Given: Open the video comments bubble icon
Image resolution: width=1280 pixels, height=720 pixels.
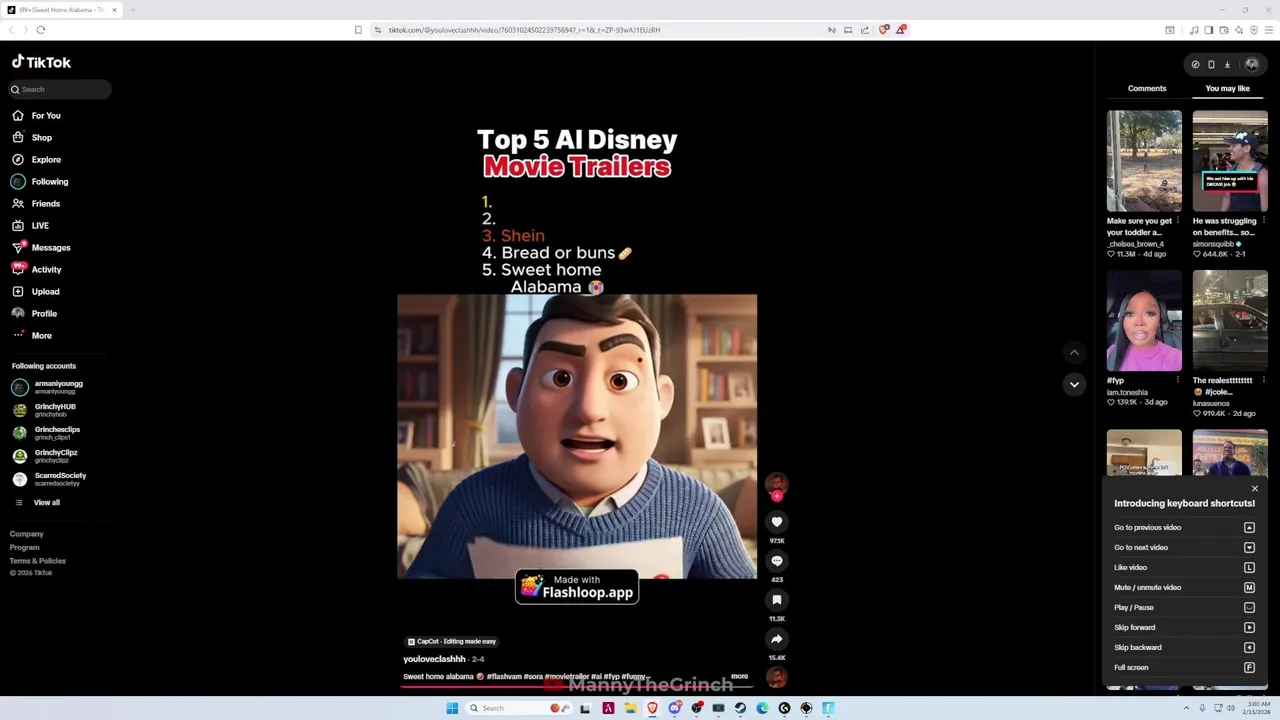Looking at the screenshot, I should [777, 561].
